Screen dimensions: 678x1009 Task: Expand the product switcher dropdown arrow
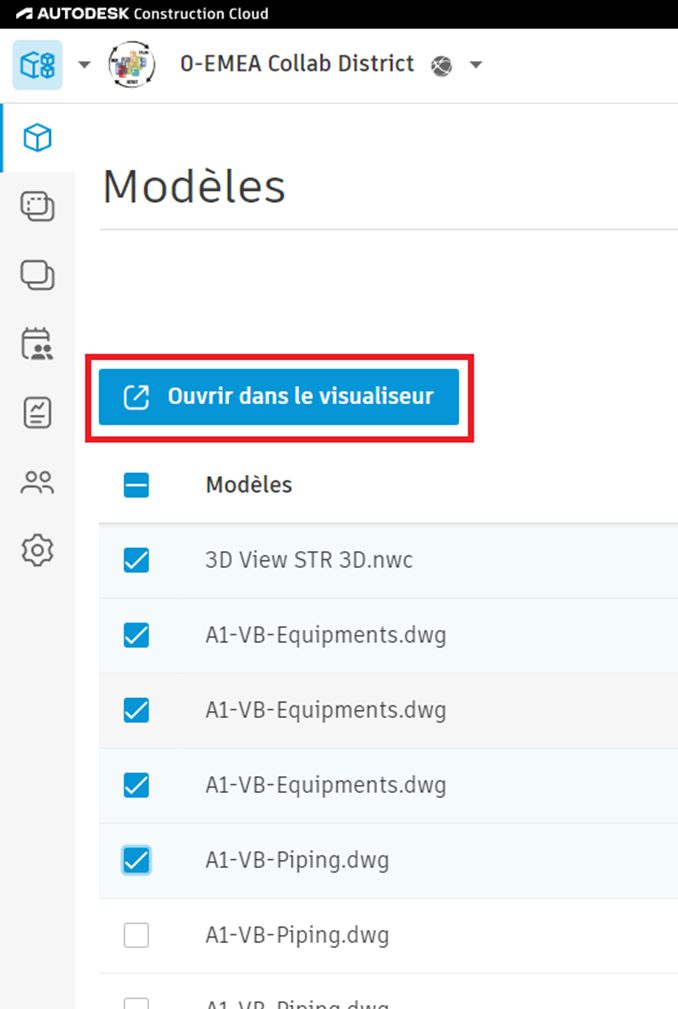coord(84,64)
